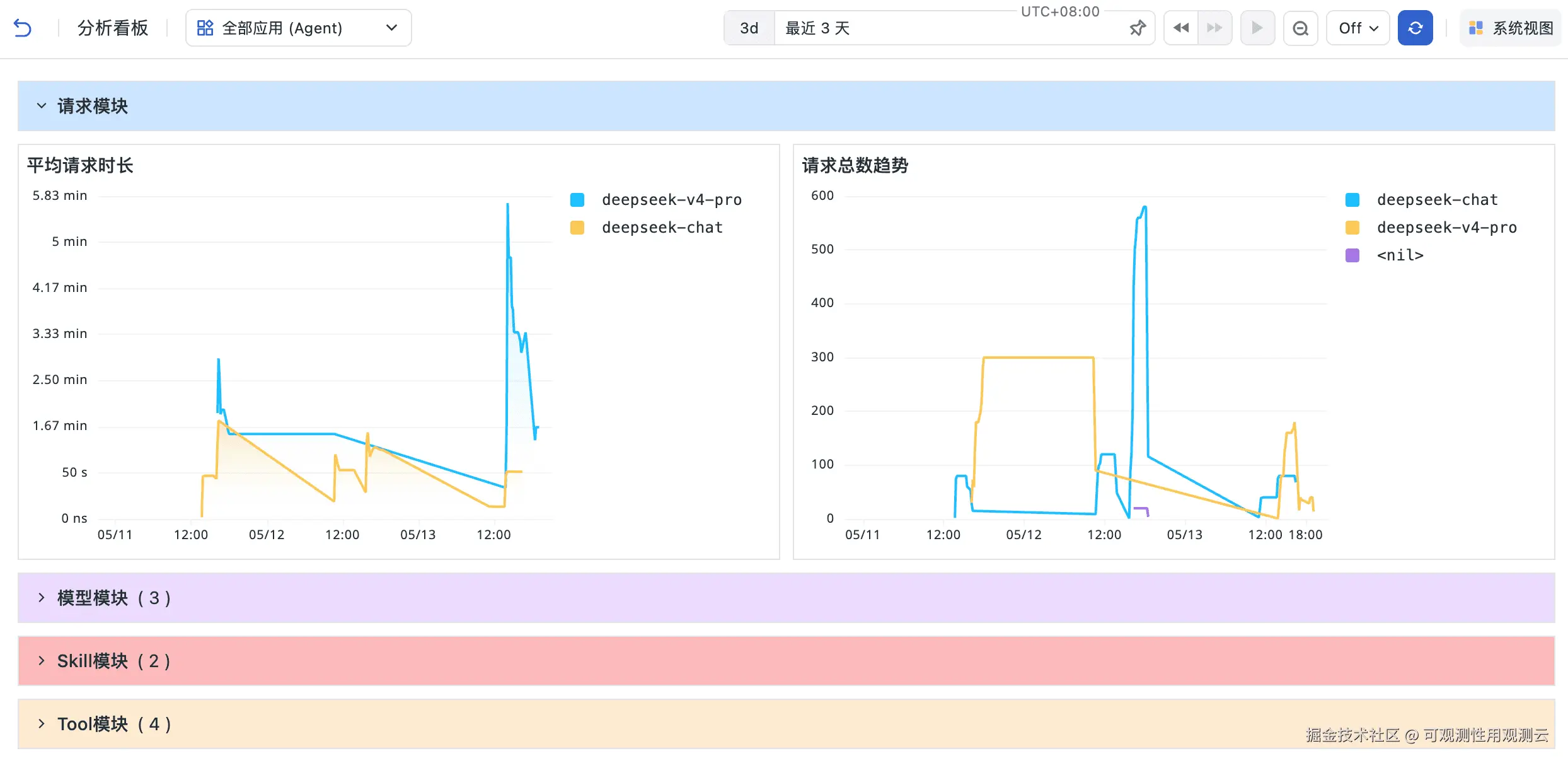The image size is (1568, 763).
Task: Expand the Tool模块 ( 4 ) section
Action: pyautogui.click(x=42, y=724)
